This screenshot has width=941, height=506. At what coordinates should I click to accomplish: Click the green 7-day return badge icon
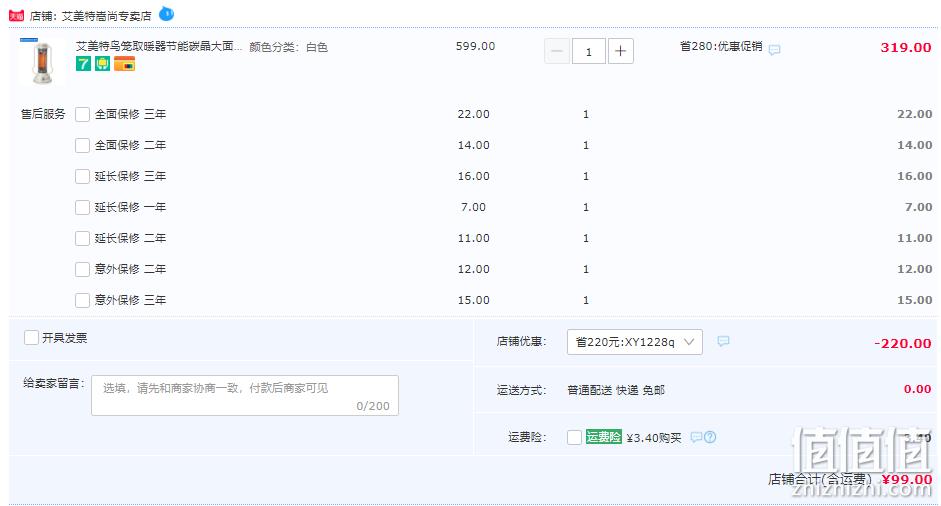pos(83,64)
